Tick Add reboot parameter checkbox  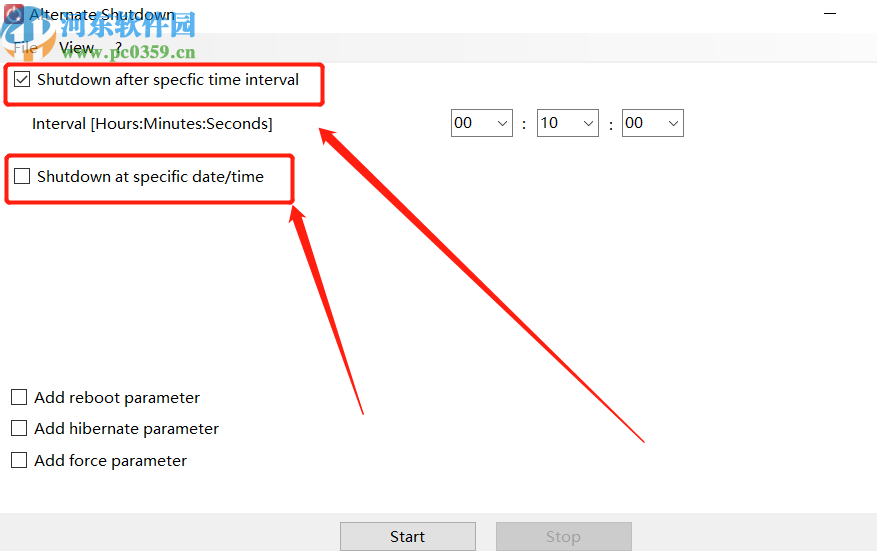point(19,397)
